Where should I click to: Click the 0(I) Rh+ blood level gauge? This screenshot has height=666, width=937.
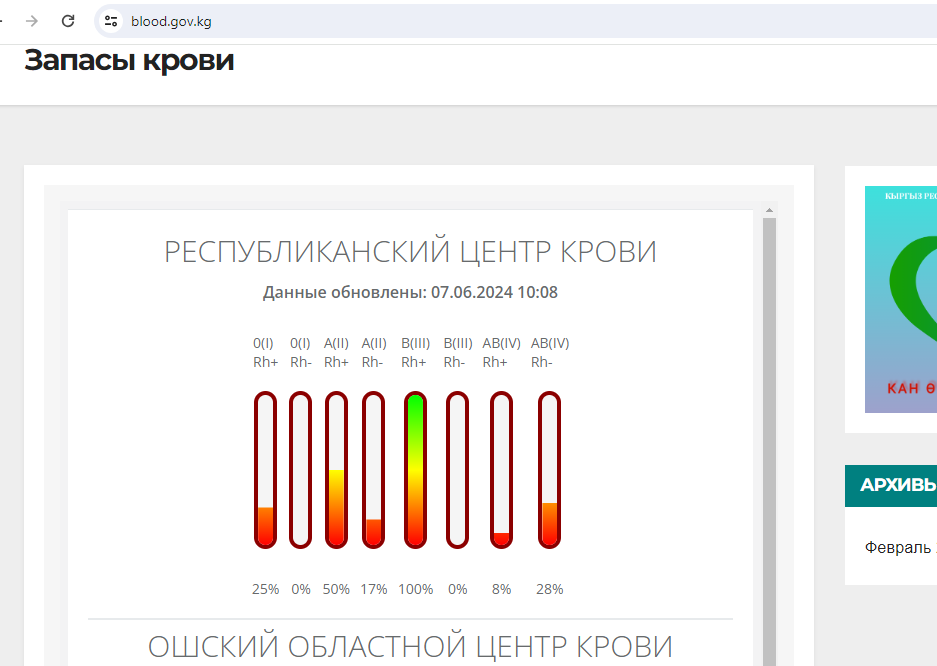(265, 470)
